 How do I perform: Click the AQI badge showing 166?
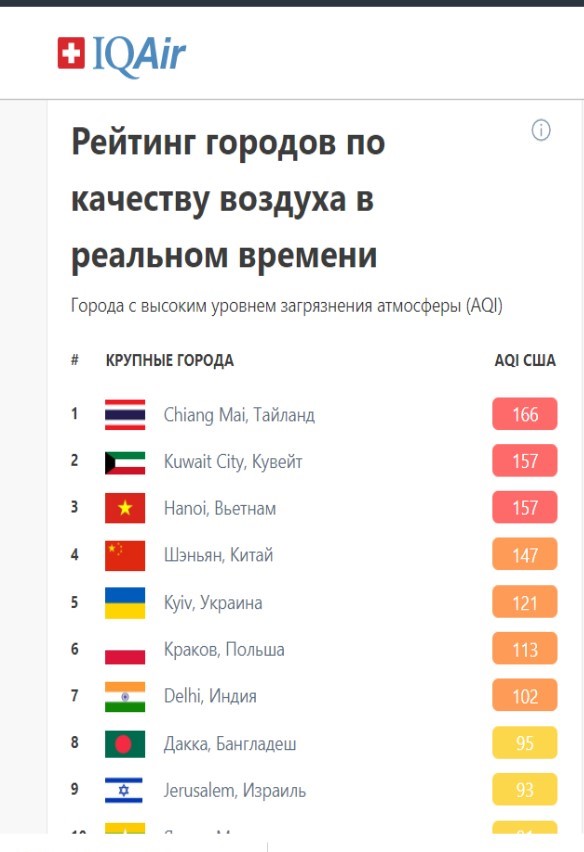524,414
